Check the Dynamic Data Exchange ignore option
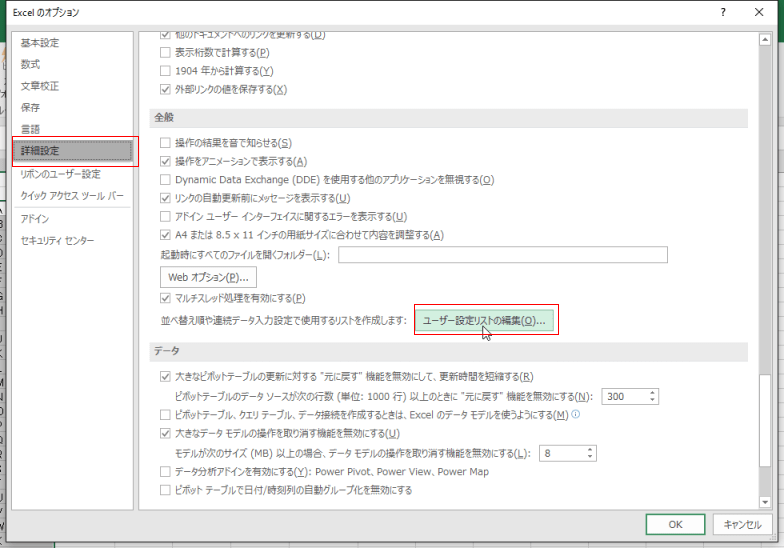 coord(165,179)
